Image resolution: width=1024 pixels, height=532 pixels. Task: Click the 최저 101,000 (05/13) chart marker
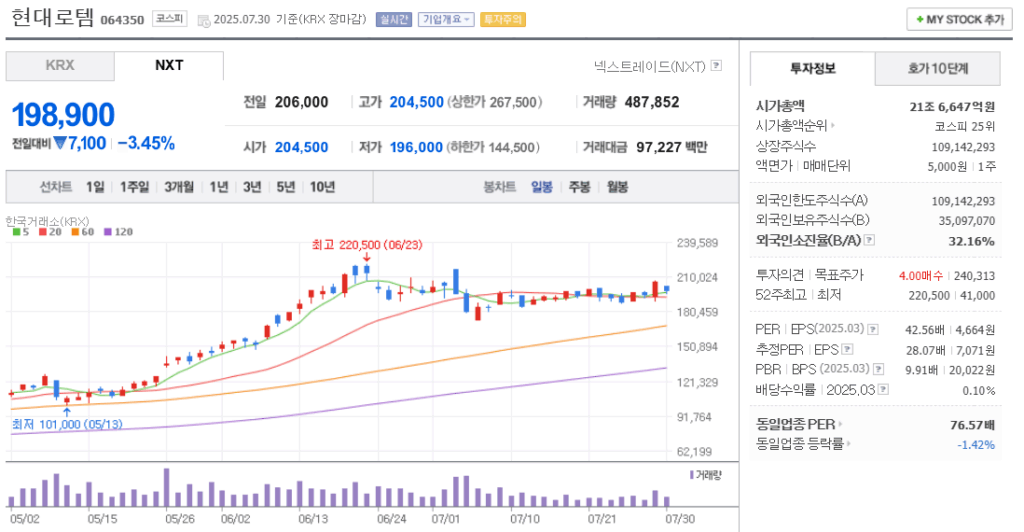pyautogui.click(x=67, y=424)
